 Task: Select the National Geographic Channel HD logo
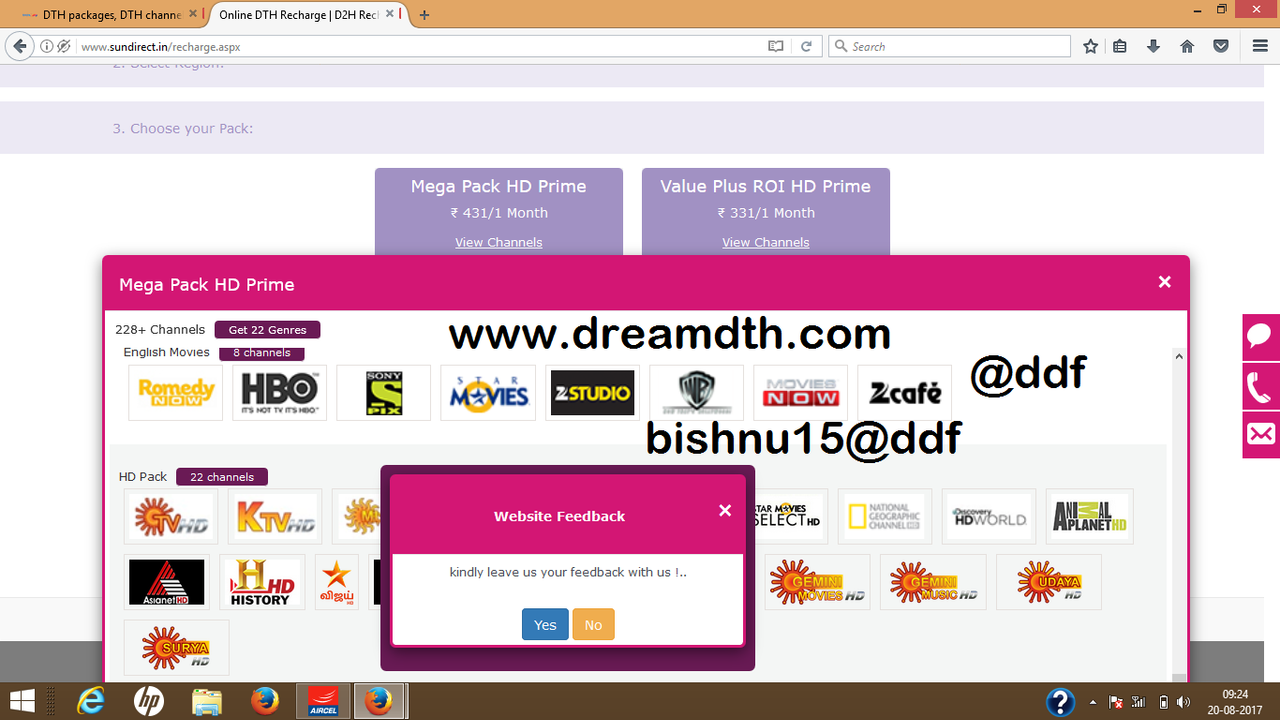[x=885, y=516]
